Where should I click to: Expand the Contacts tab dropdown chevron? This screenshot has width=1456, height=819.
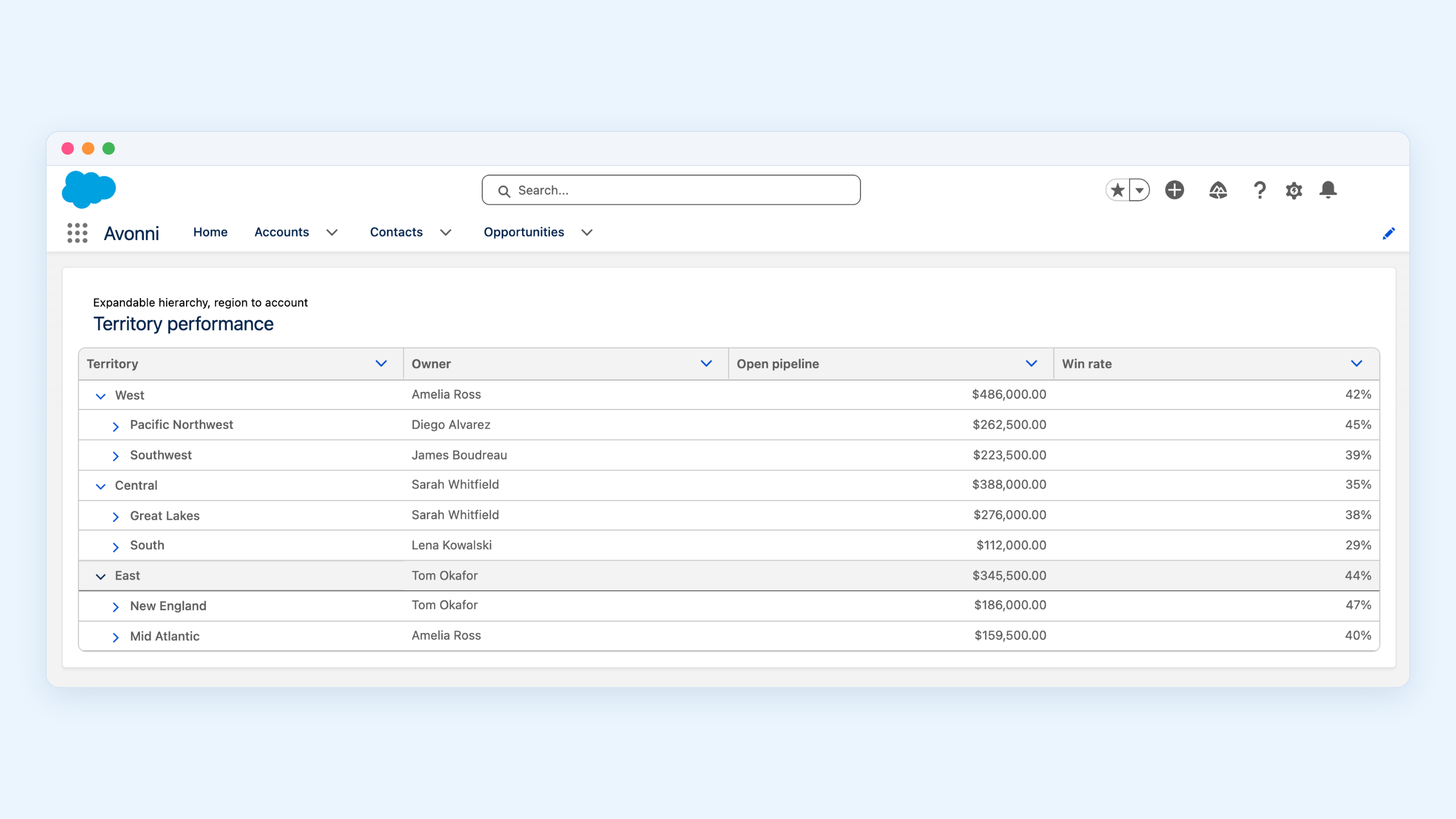click(446, 233)
